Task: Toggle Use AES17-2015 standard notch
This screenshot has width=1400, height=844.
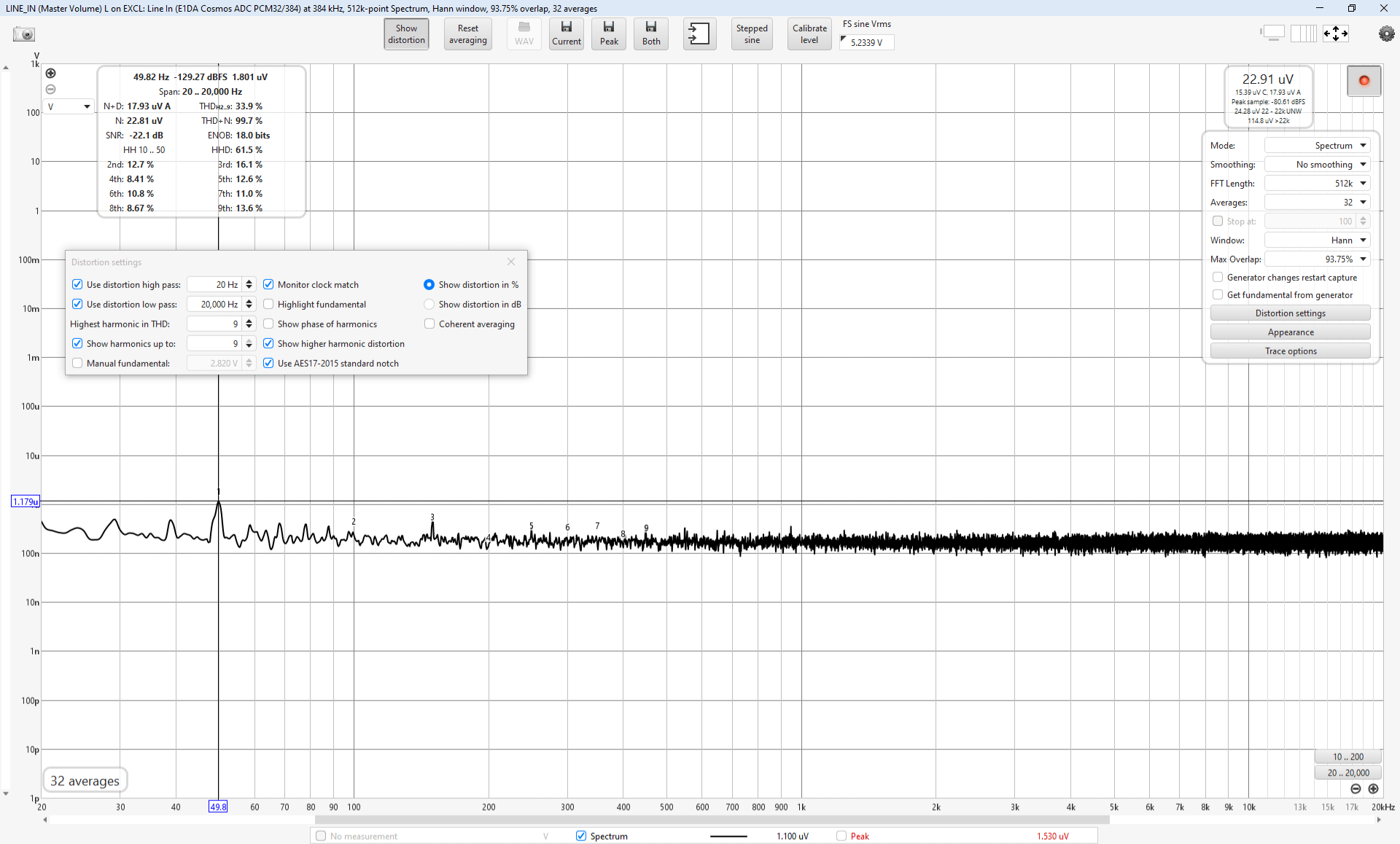Action: click(x=268, y=363)
